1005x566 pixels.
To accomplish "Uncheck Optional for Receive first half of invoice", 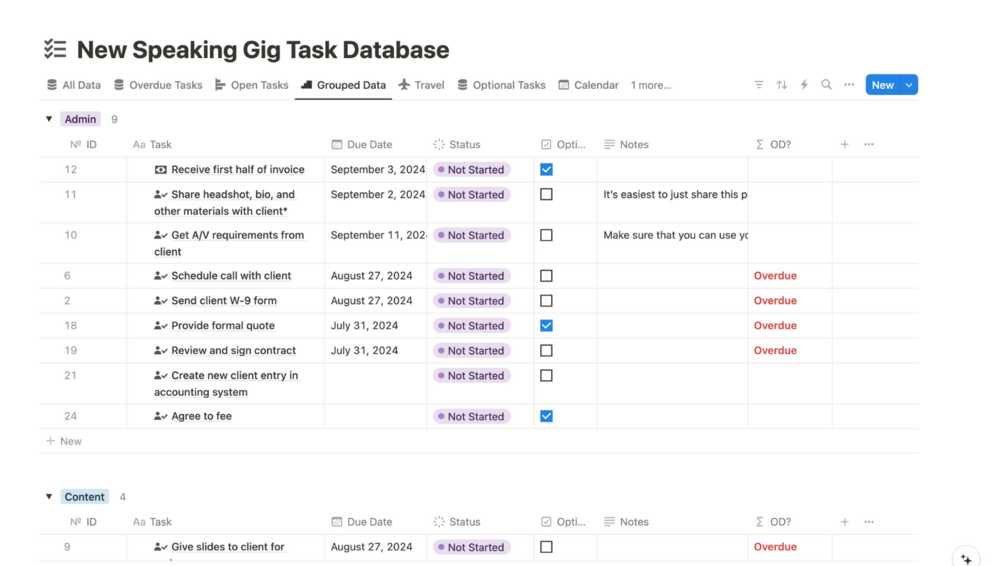I will click(x=546, y=170).
